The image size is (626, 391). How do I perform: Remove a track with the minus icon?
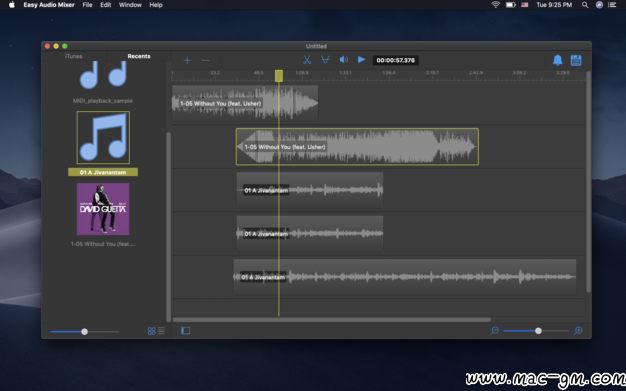click(206, 61)
